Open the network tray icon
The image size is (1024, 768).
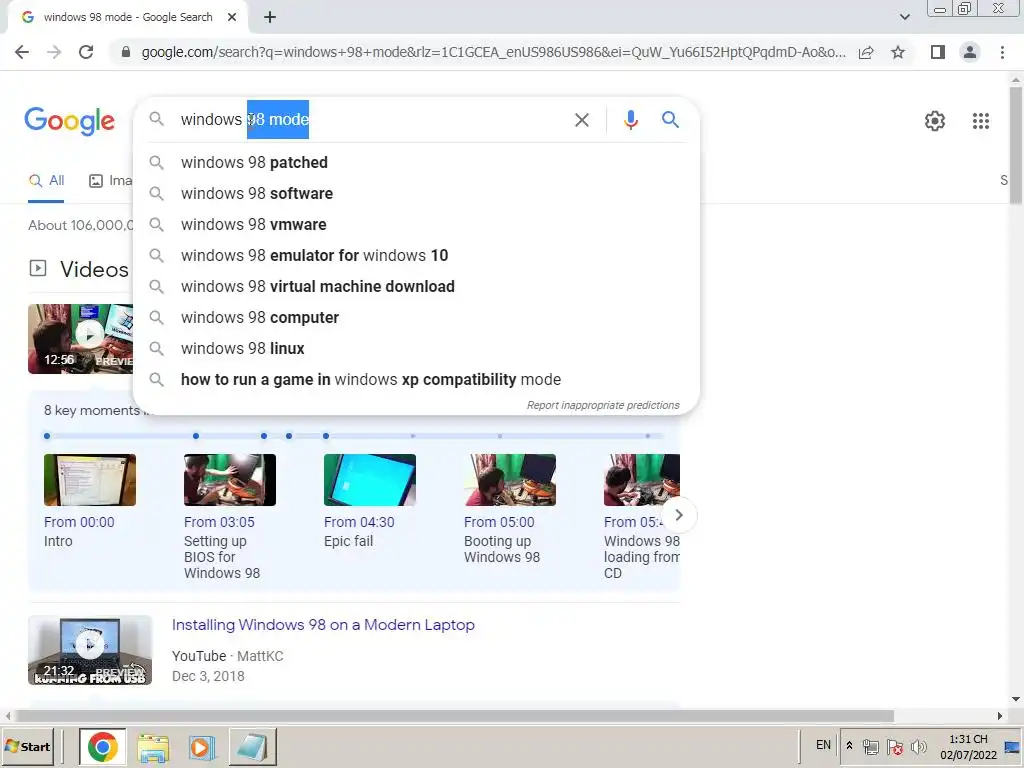tap(871, 746)
